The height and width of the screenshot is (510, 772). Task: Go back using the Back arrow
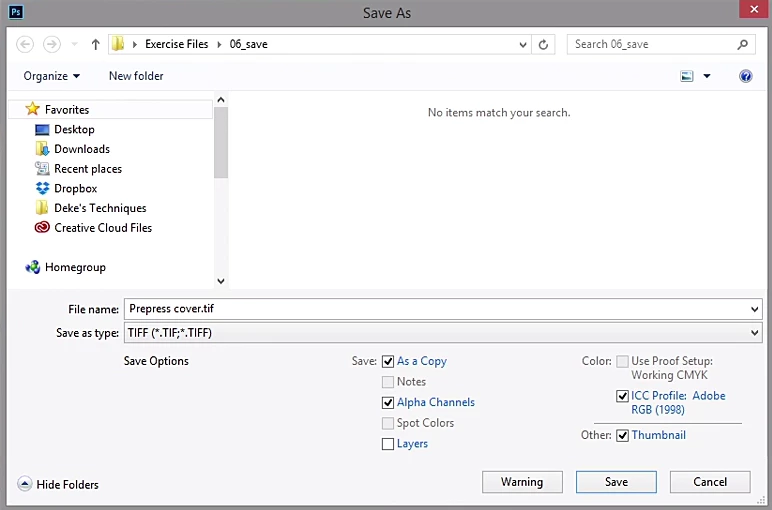click(25, 44)
